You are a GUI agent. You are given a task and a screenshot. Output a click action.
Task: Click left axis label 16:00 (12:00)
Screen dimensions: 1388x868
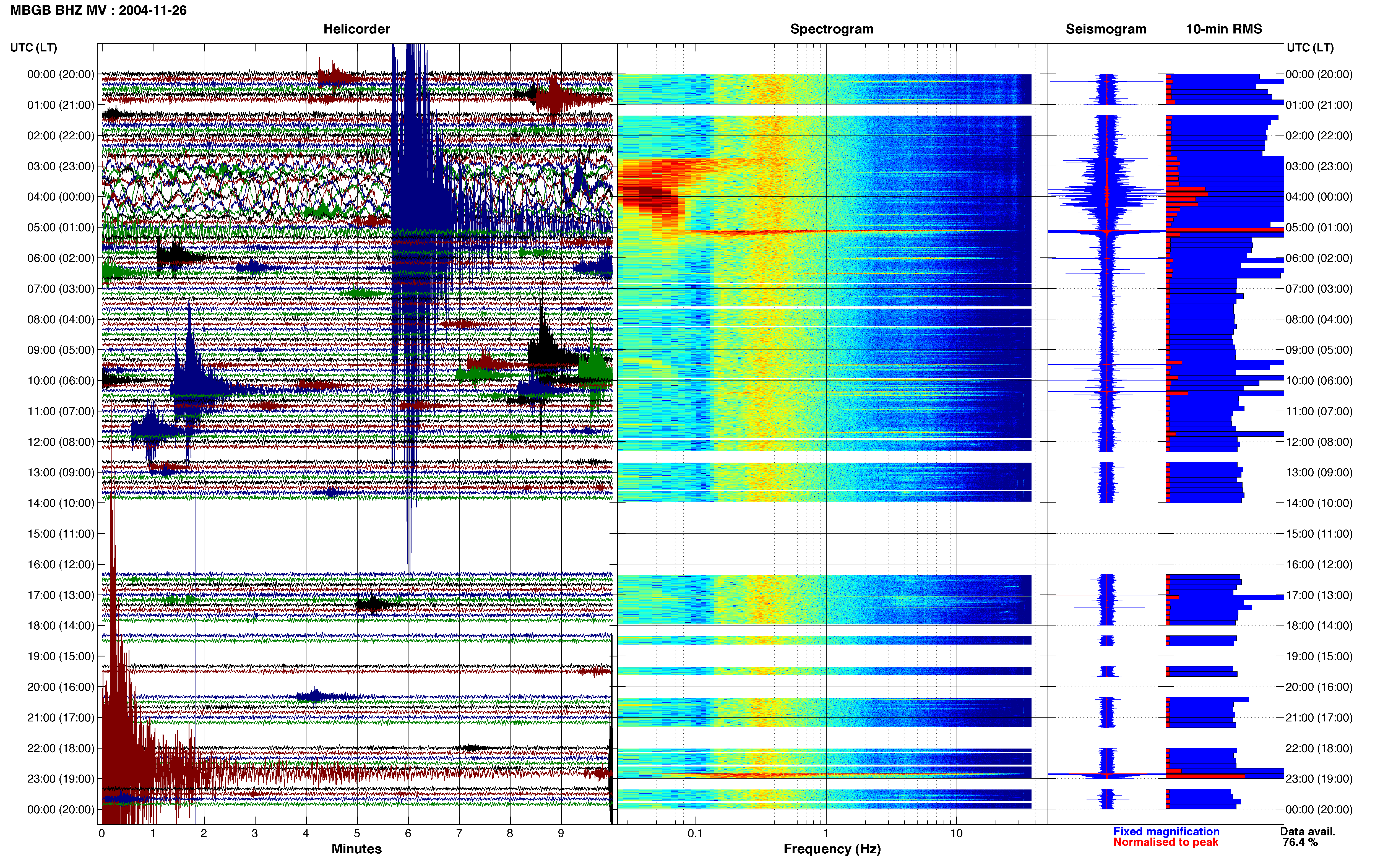pyautogui.click(x=61, y=564)
